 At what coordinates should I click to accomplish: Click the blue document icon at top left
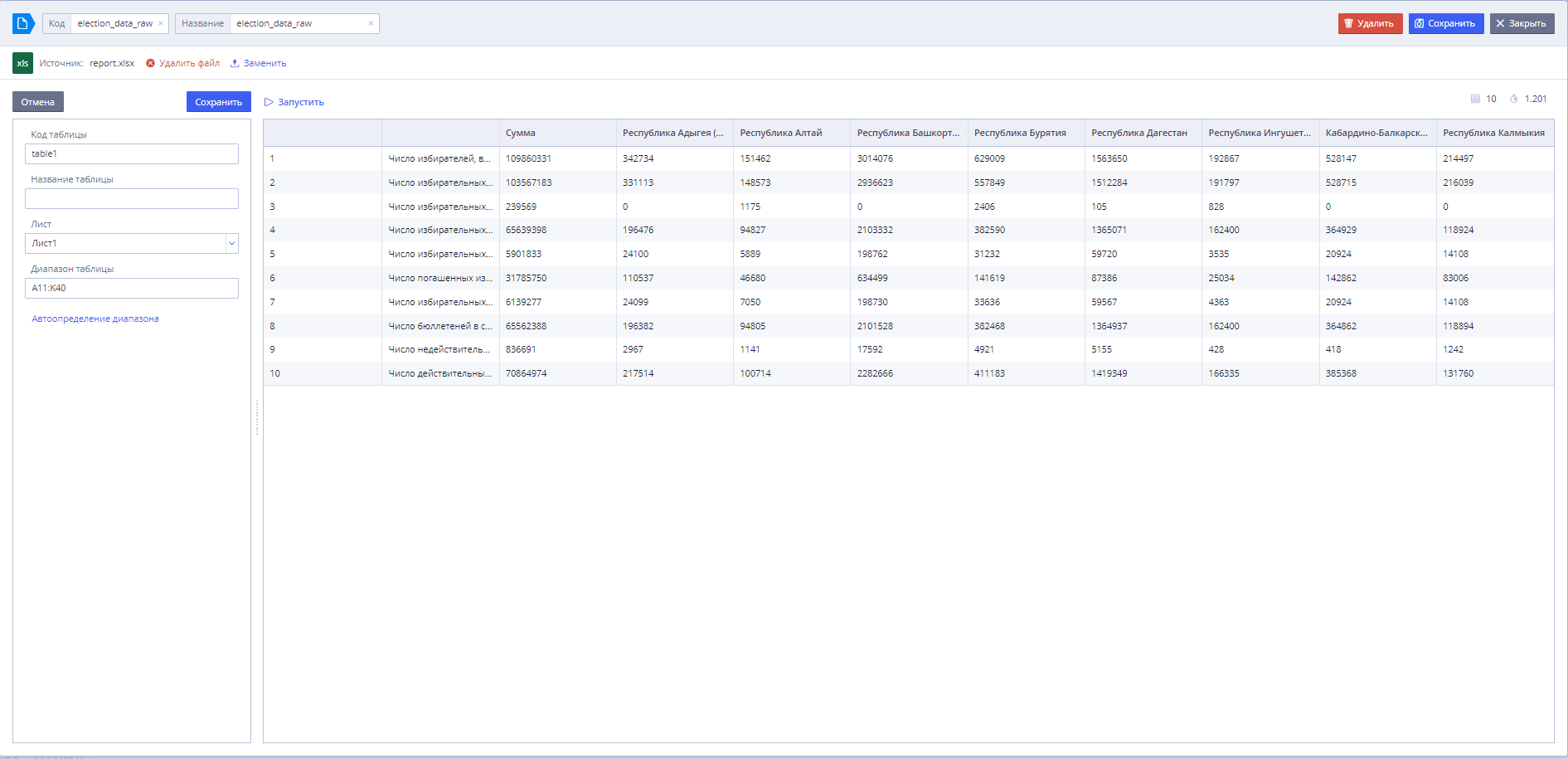click(x=23, y=23)
